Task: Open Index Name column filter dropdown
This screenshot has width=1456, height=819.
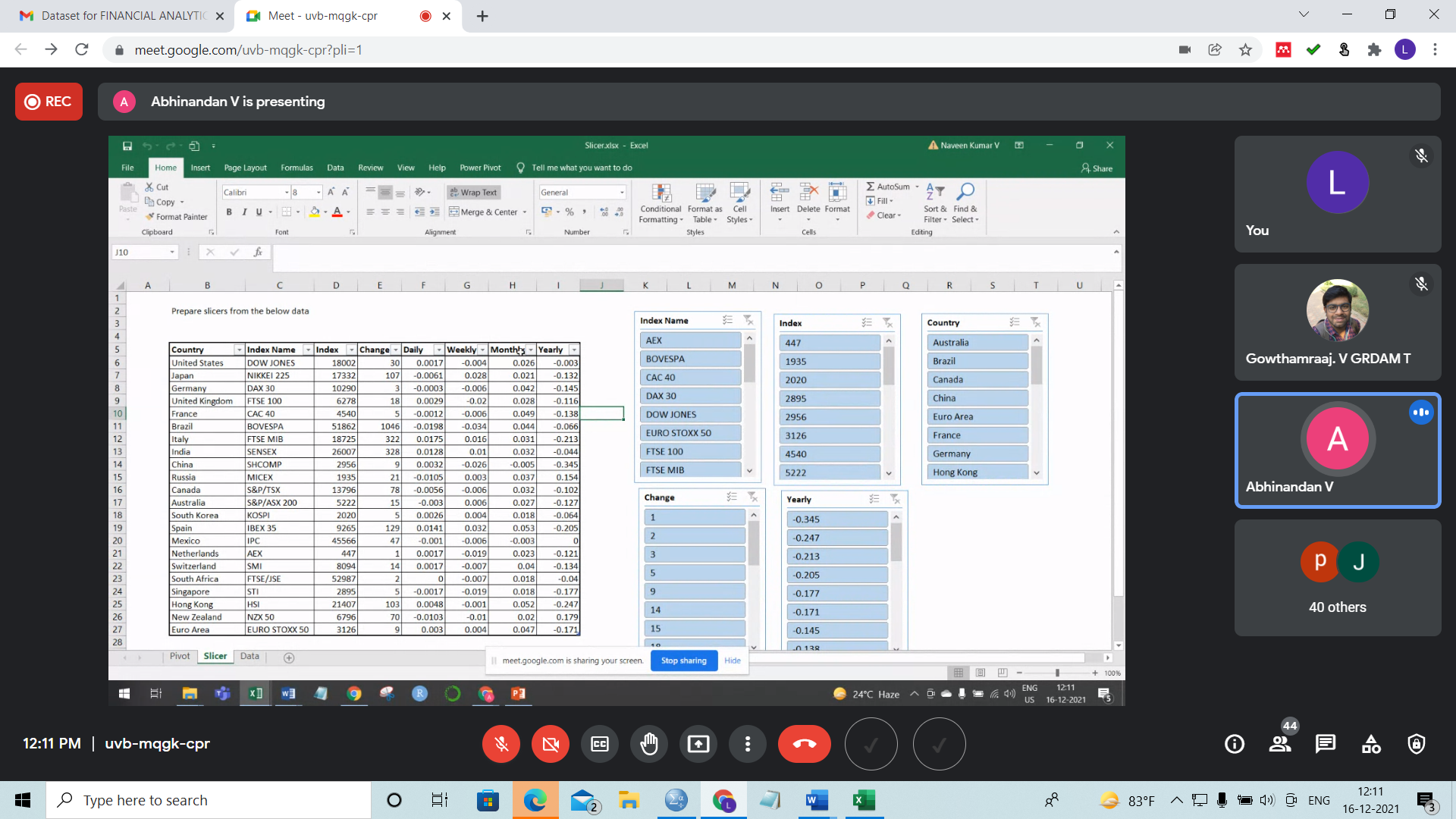Action: [x=307, y=350]
